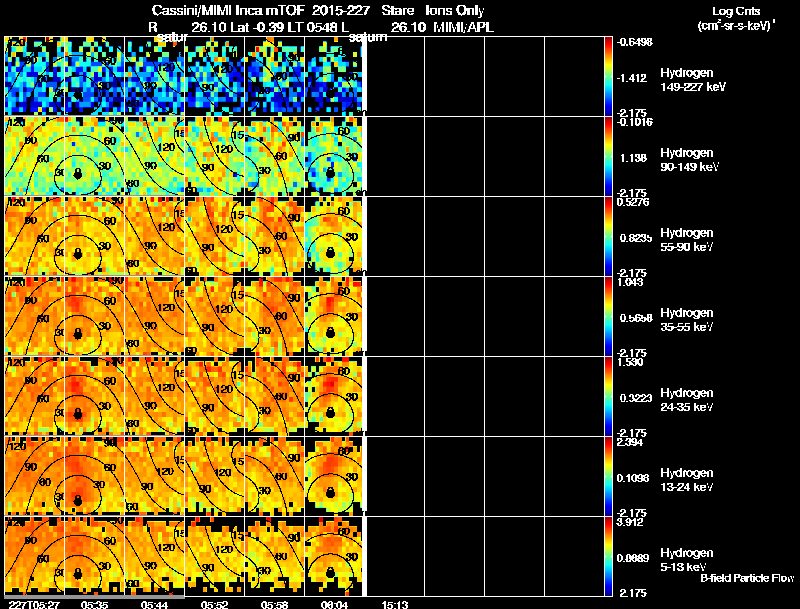Pick the Hydrogen 5-13 keV color scale bar
800x609 pixels.
click(608, 556)
